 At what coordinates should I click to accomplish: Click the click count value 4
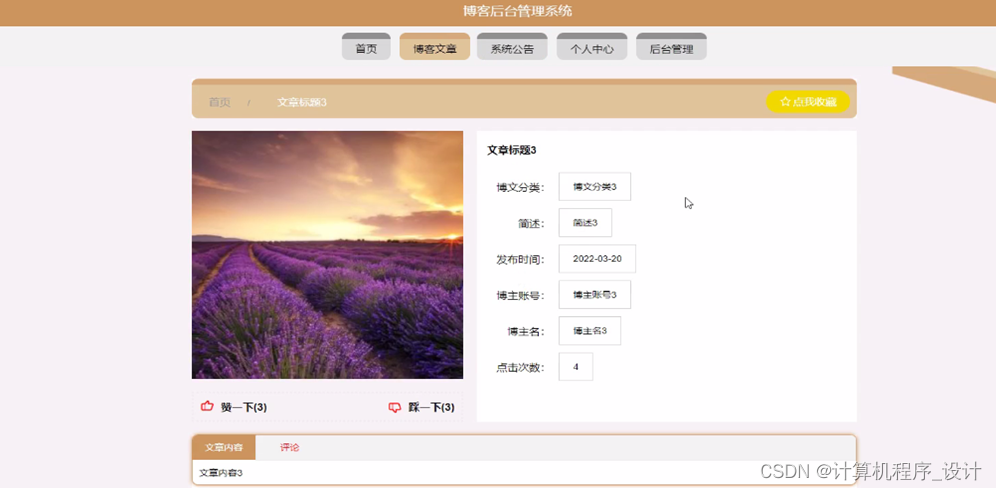pyautogui.click(x=575, y=367)
